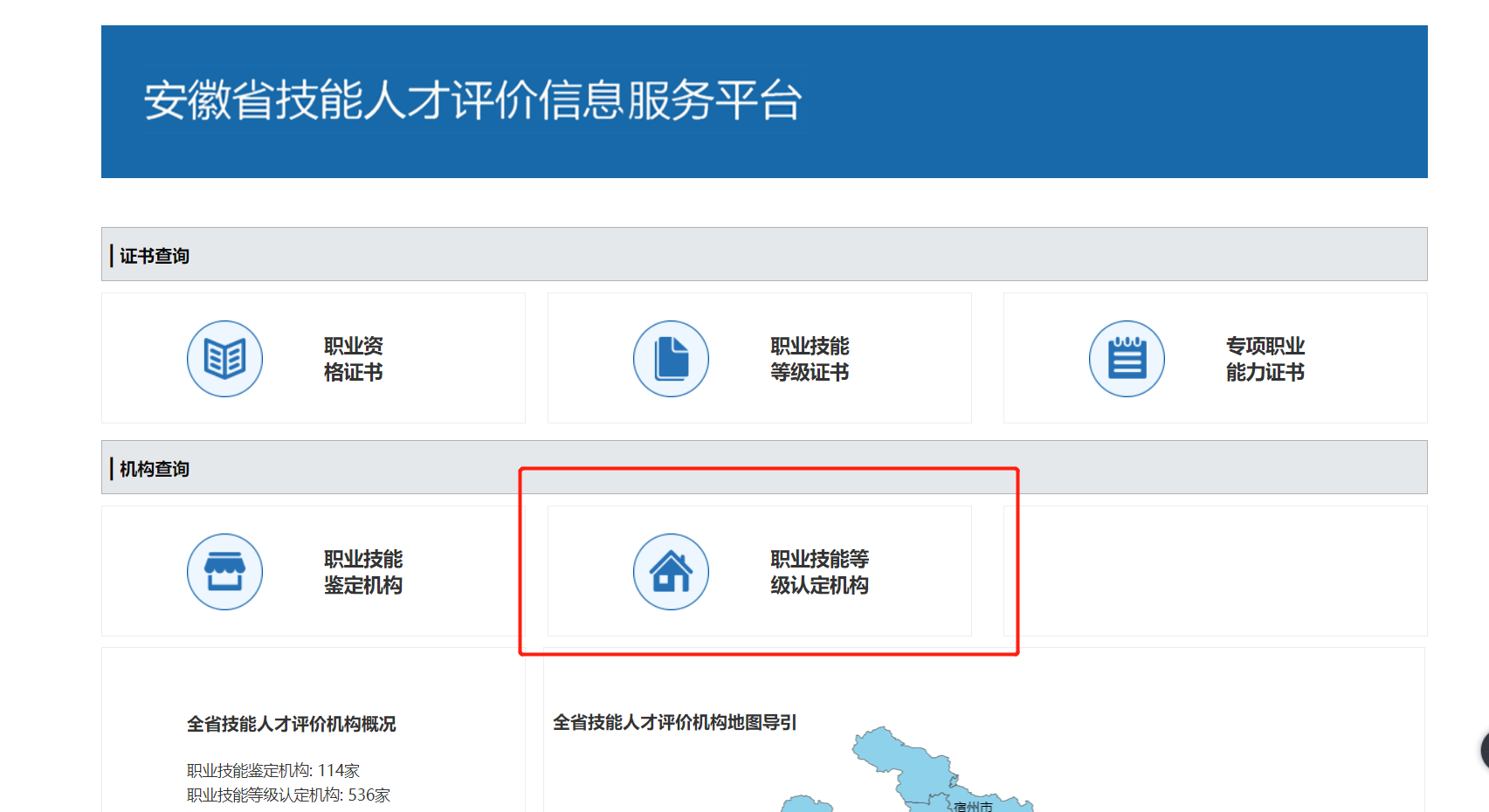
Task: Click the open-book icon for 职业资格证书
Action: [224, 359]
